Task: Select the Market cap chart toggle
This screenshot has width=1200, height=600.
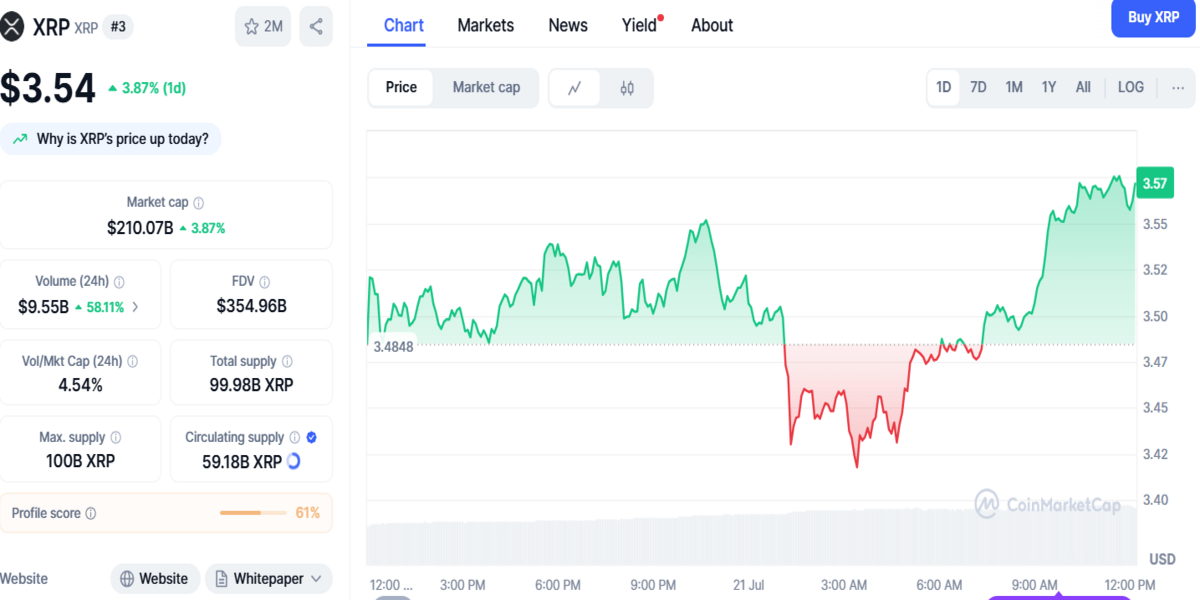Action: click(486, 88)
